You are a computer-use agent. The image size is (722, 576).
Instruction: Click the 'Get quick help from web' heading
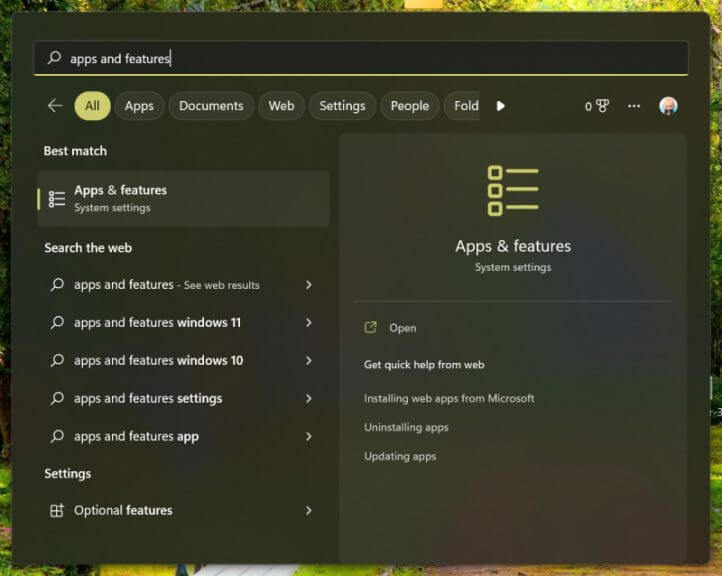(x=424, y=365)
